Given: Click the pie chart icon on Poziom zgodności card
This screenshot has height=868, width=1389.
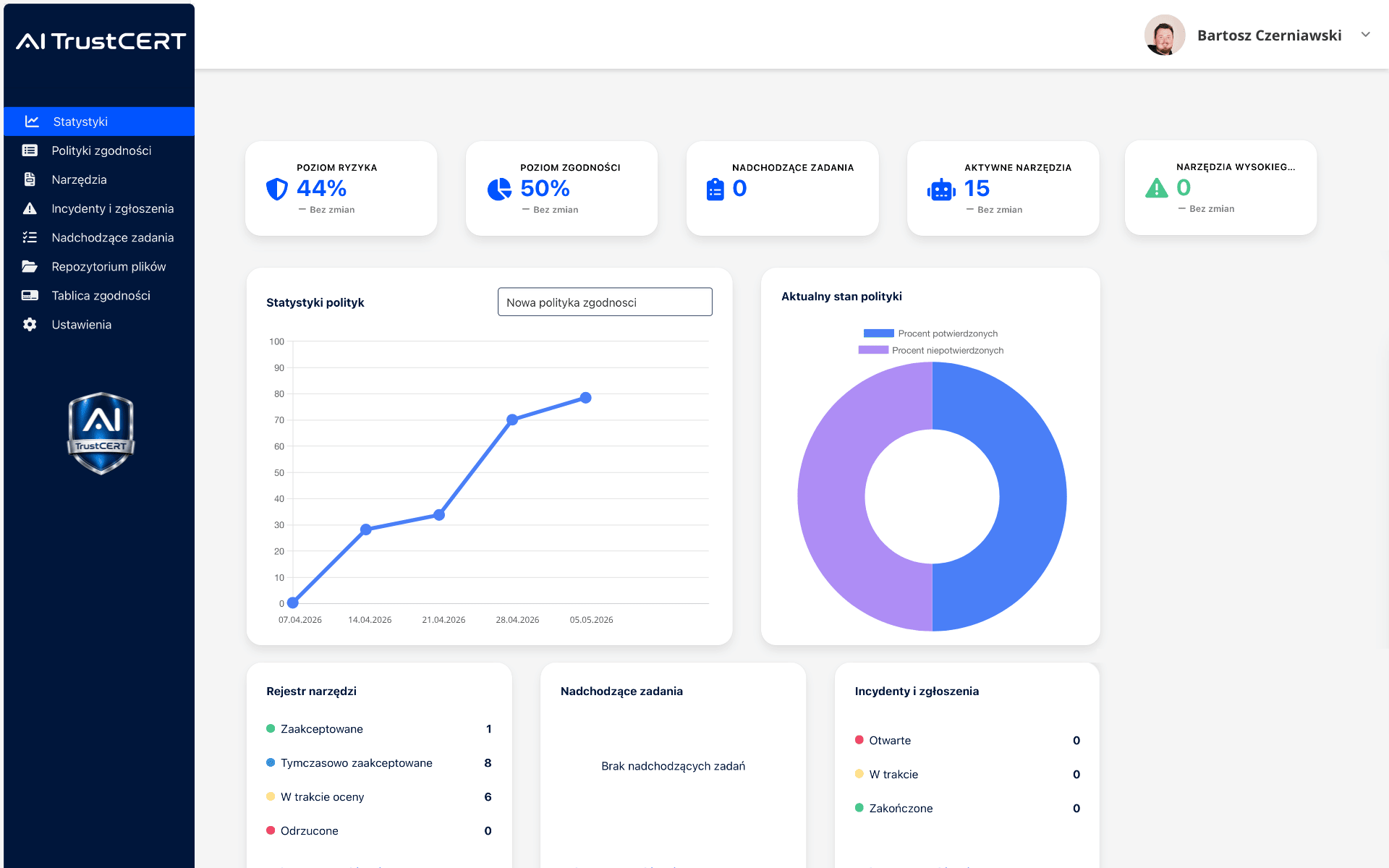Looking at the screenshot, I should click(499, 189).
